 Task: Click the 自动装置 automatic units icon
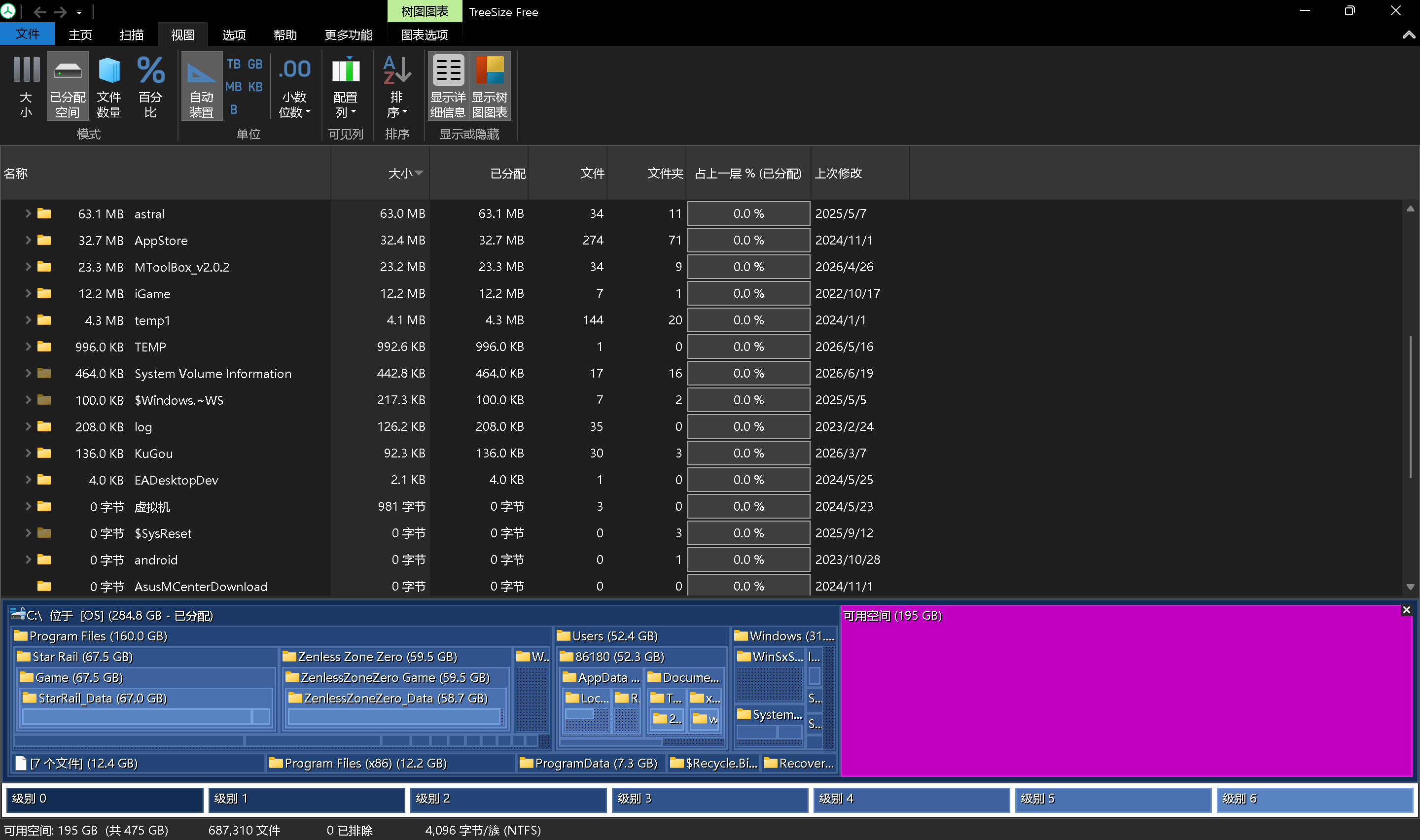pos(202,86)
